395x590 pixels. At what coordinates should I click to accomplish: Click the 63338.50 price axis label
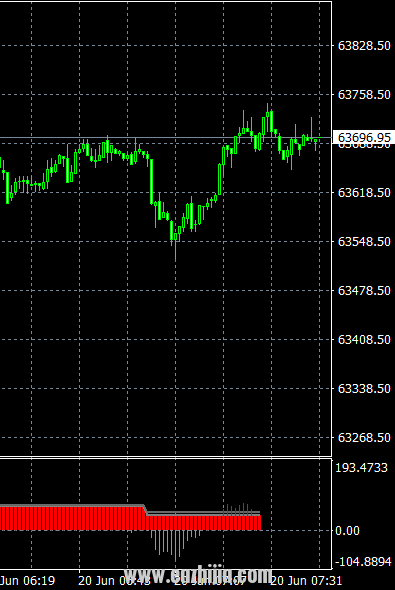364,389
